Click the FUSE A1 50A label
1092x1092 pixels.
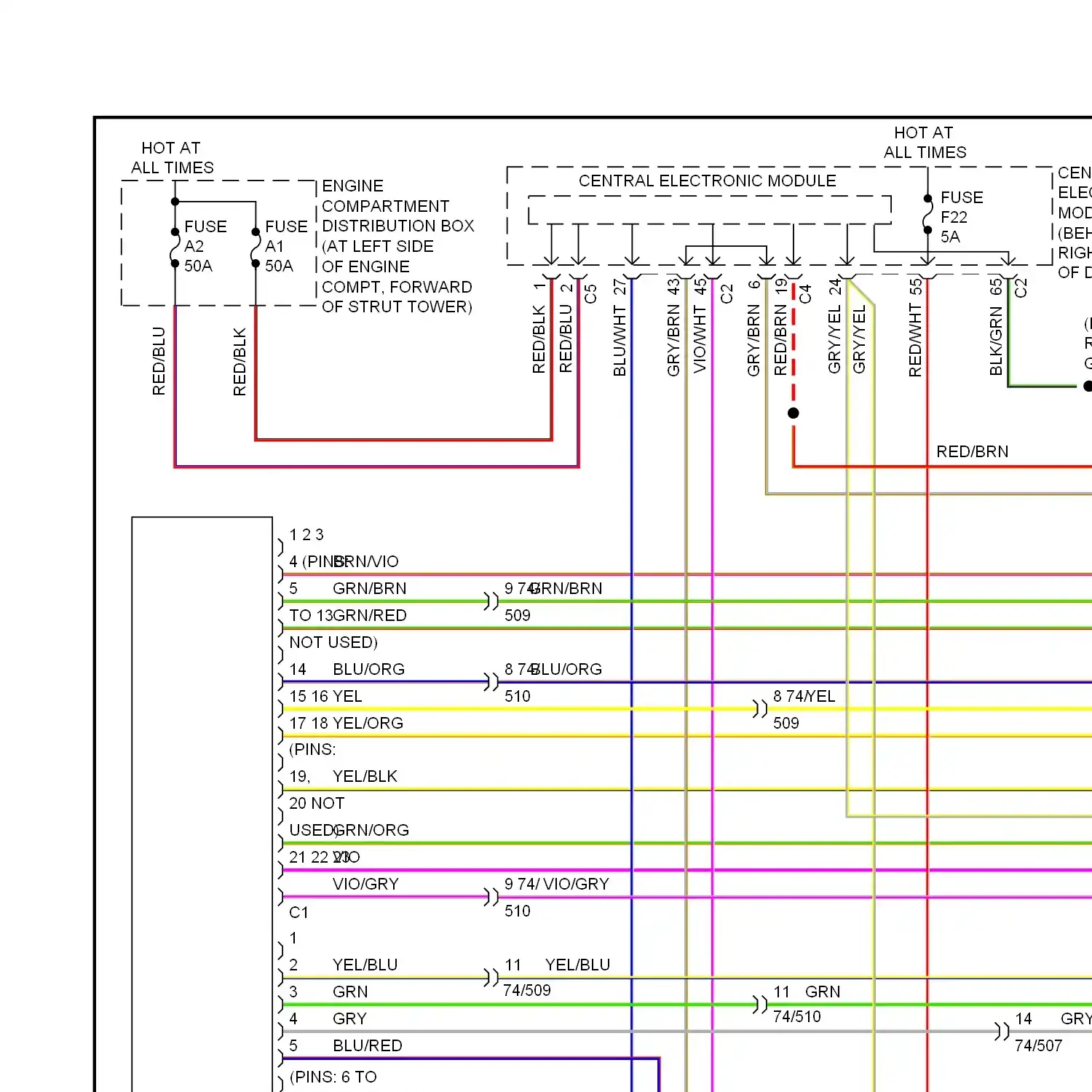[x=286, y=246]
